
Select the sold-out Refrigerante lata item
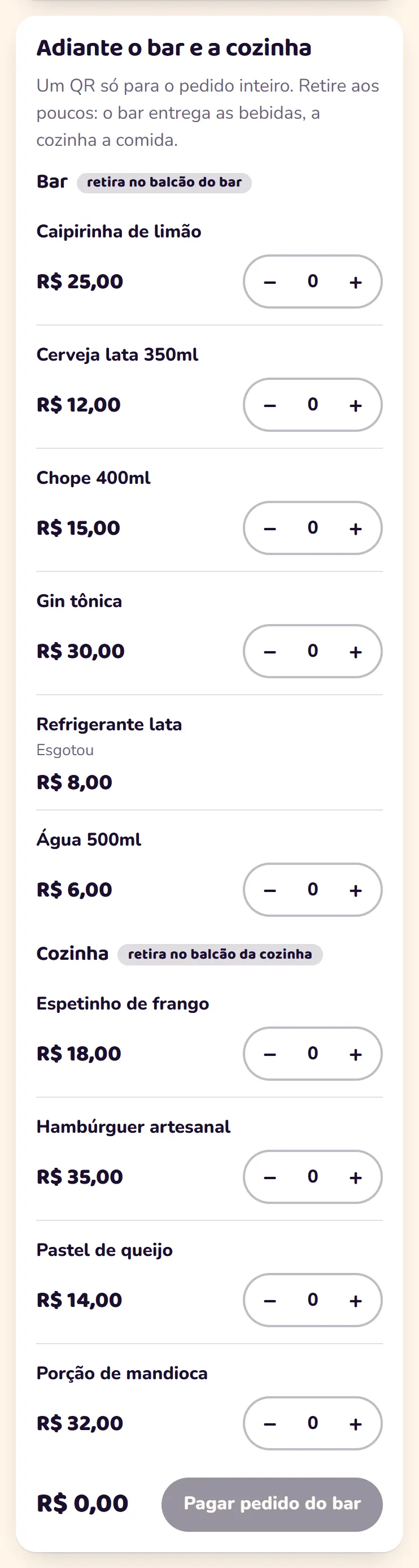(x=209, y=753)
